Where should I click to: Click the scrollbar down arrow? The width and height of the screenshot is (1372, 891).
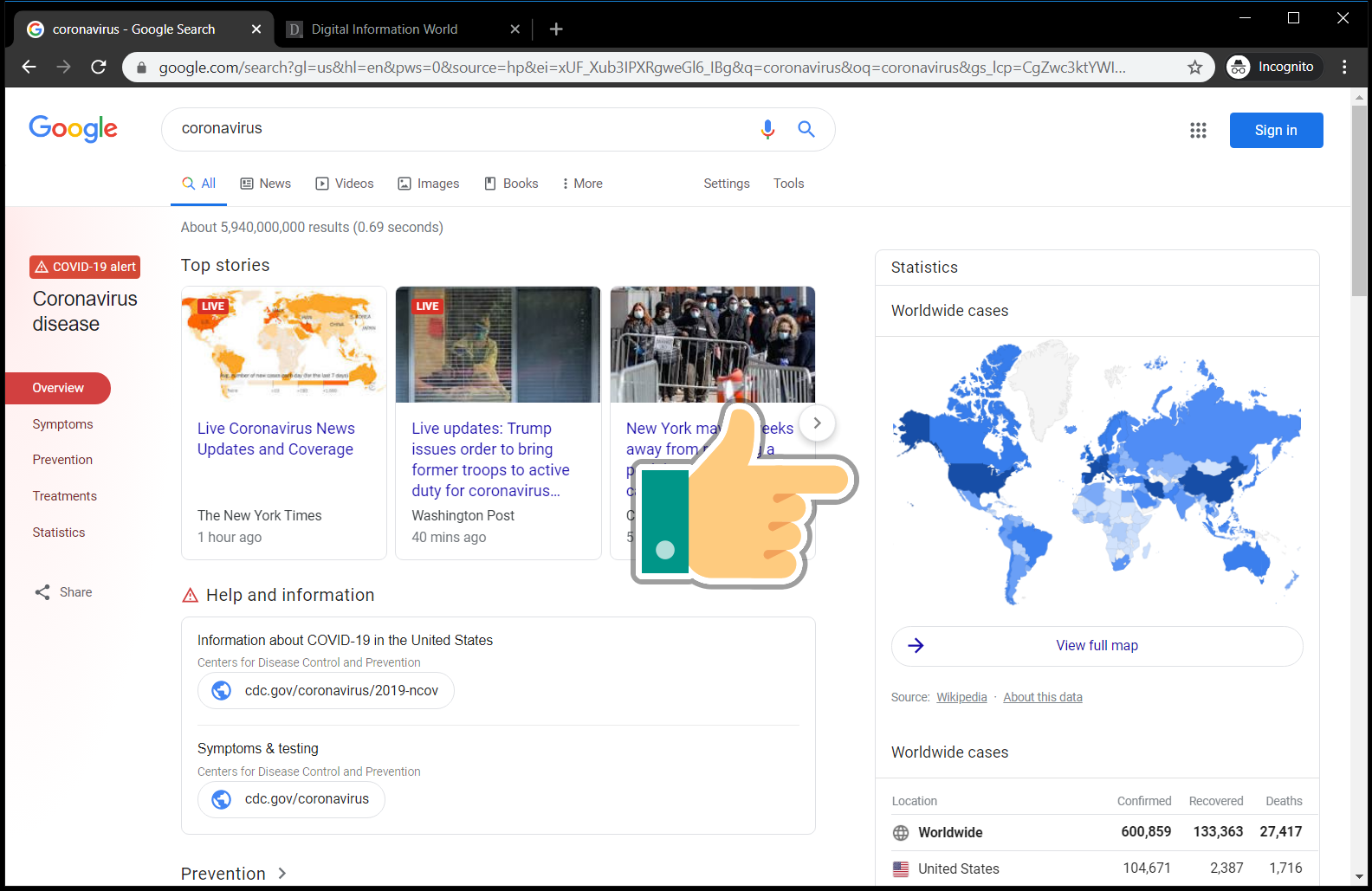point(1359,877)
